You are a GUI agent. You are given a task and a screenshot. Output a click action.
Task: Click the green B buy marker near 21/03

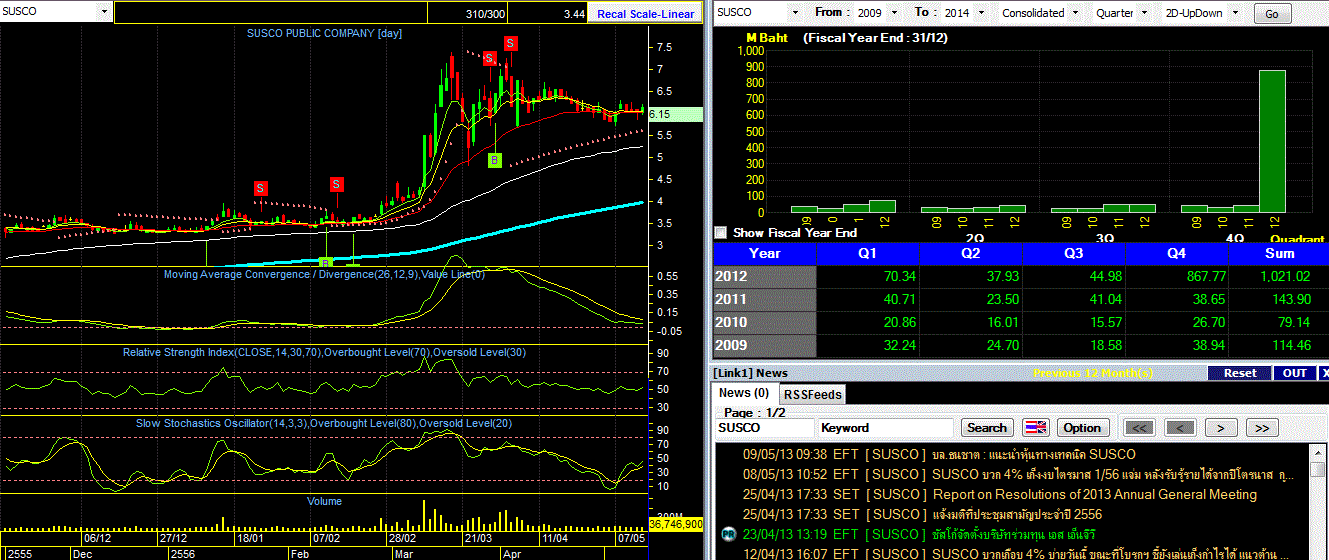pyautogui.click(x=494, y=160)
